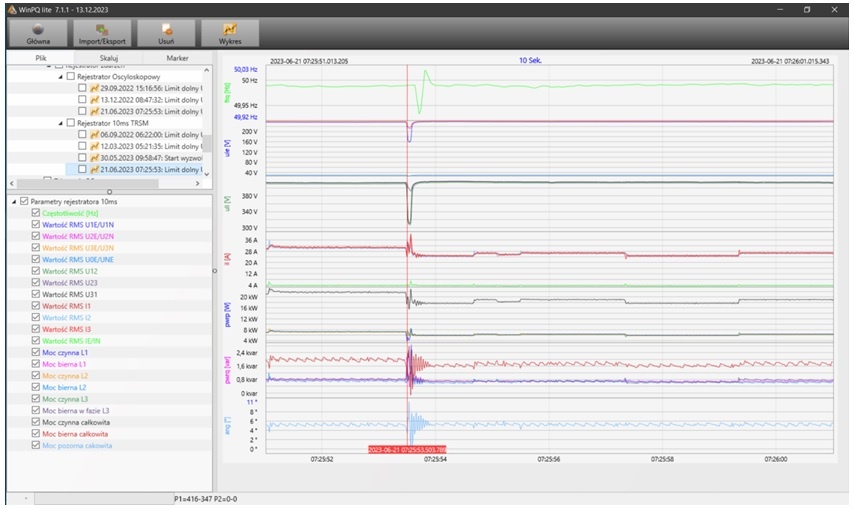
Task: Open the Główna home toolbar button
Action: [x=38, y=34]
